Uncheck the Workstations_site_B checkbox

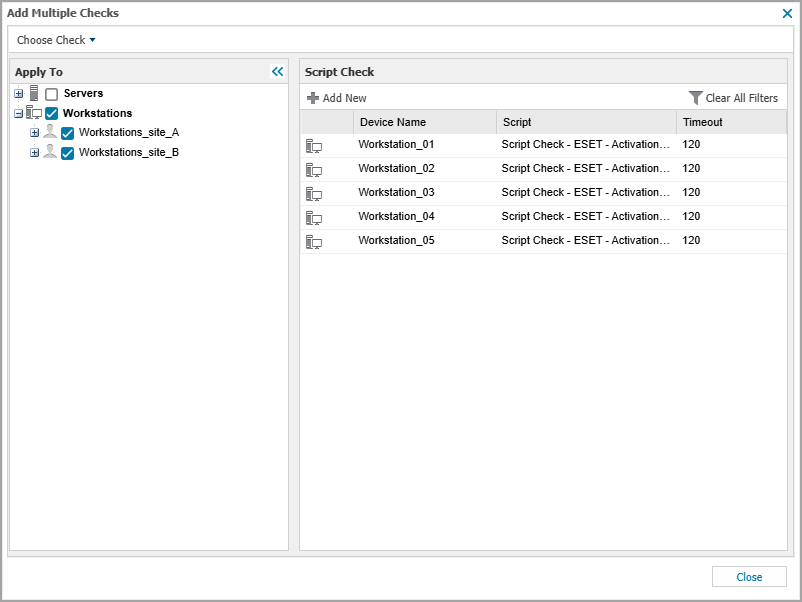click(x=68, y=153)
